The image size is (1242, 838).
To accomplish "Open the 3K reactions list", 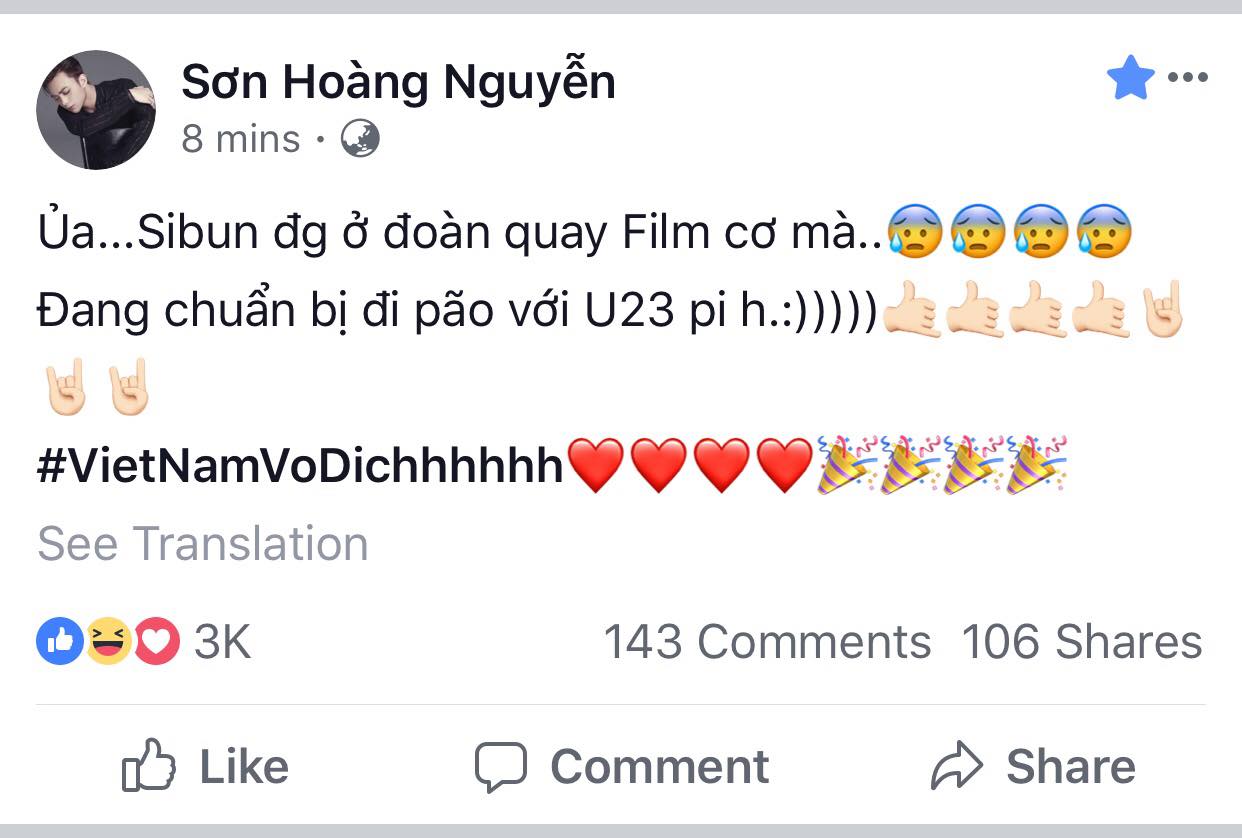I will pyautogui.click(x=222, y=642).
